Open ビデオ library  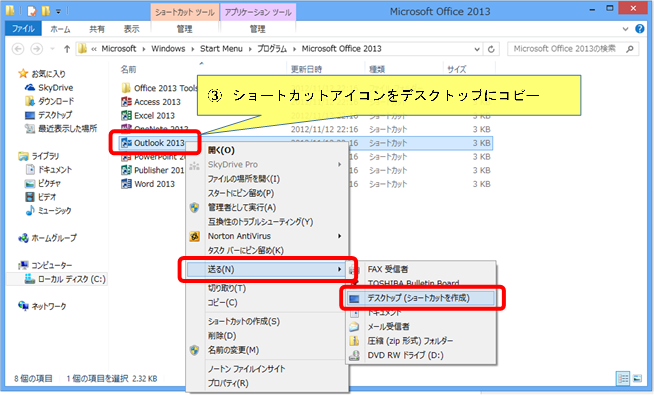tap(47, 197)
